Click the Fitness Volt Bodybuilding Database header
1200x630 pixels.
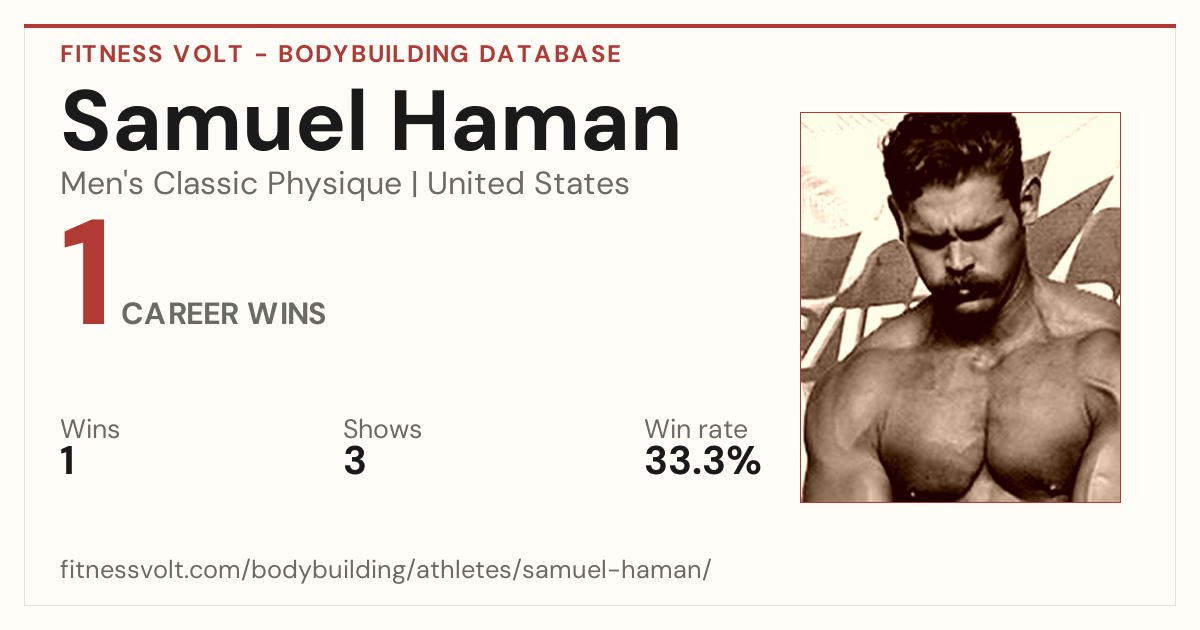point(341,54)
